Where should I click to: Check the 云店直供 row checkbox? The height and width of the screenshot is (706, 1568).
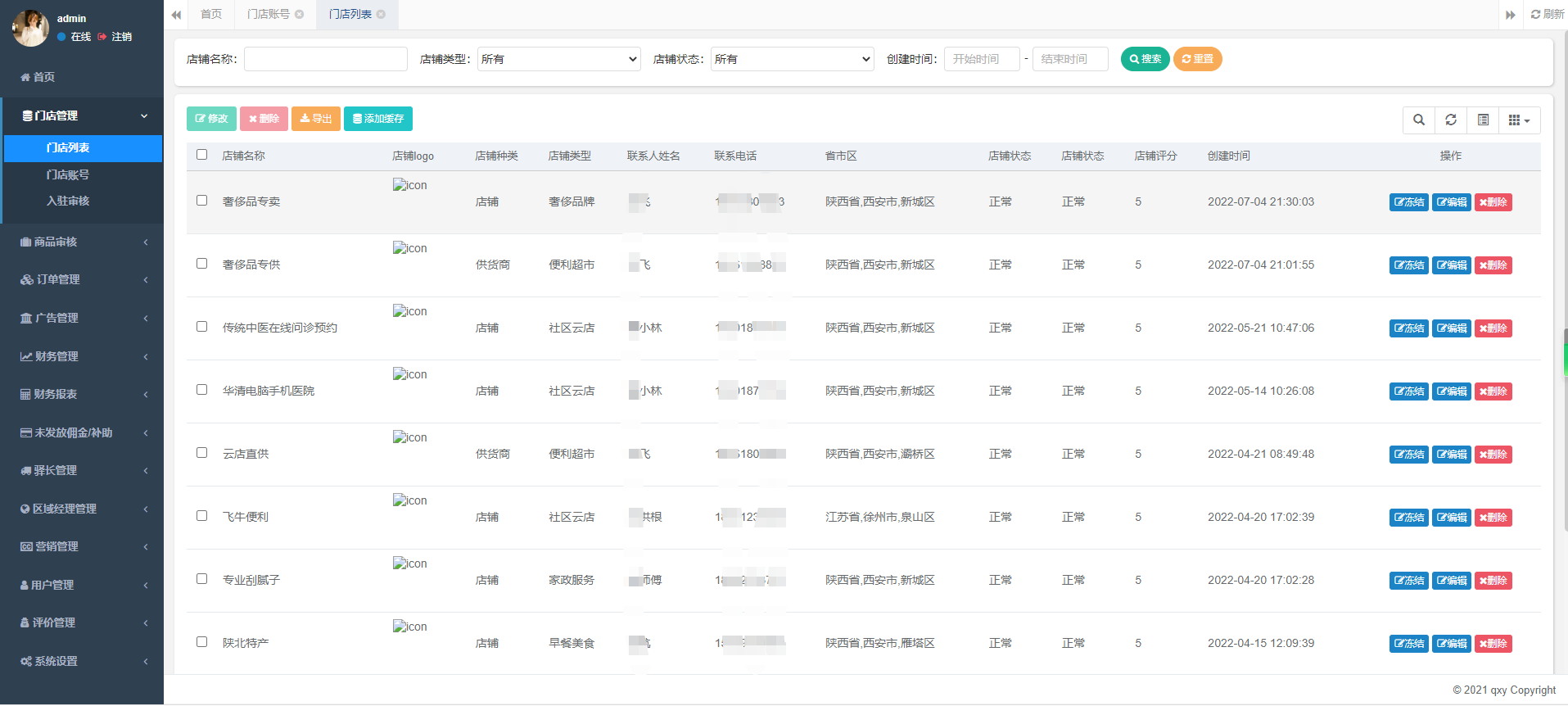pyautogui.click(x=202, y=453)
